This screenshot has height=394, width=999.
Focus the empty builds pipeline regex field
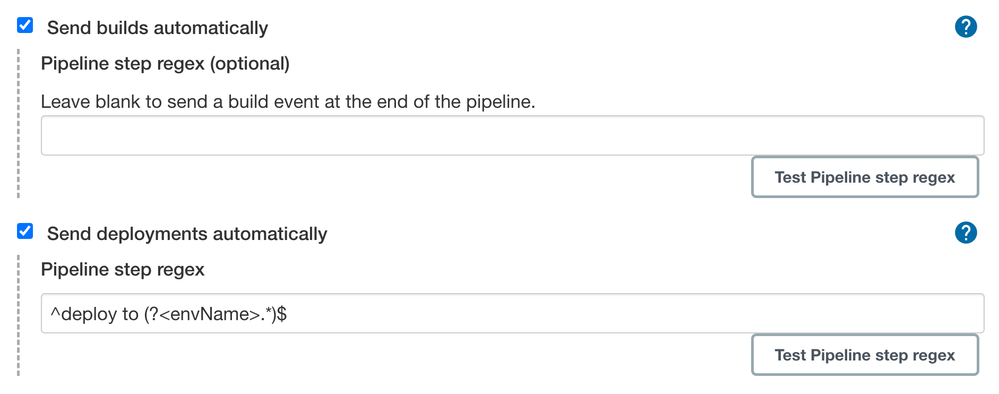click(x=512, y=135)
